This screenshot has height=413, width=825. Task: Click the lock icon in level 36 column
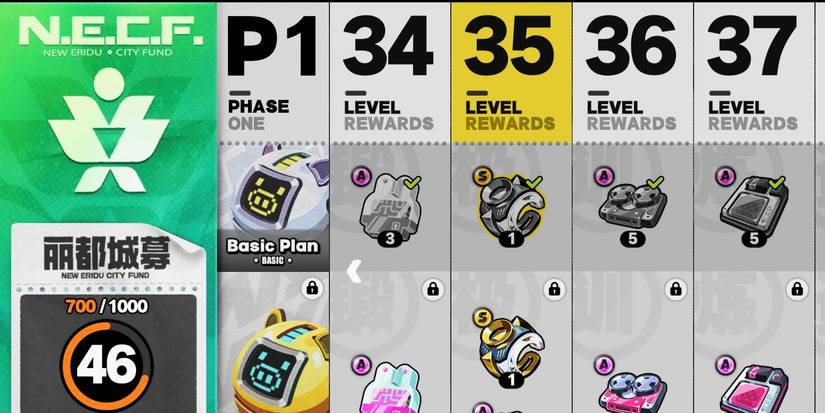click(x=676, y=288)
